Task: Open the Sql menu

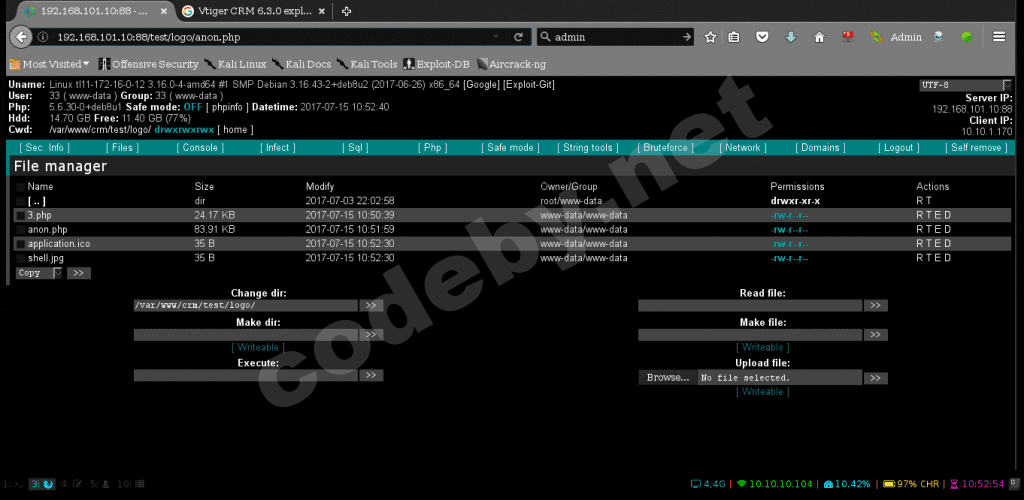Action: tap(355, 148)
